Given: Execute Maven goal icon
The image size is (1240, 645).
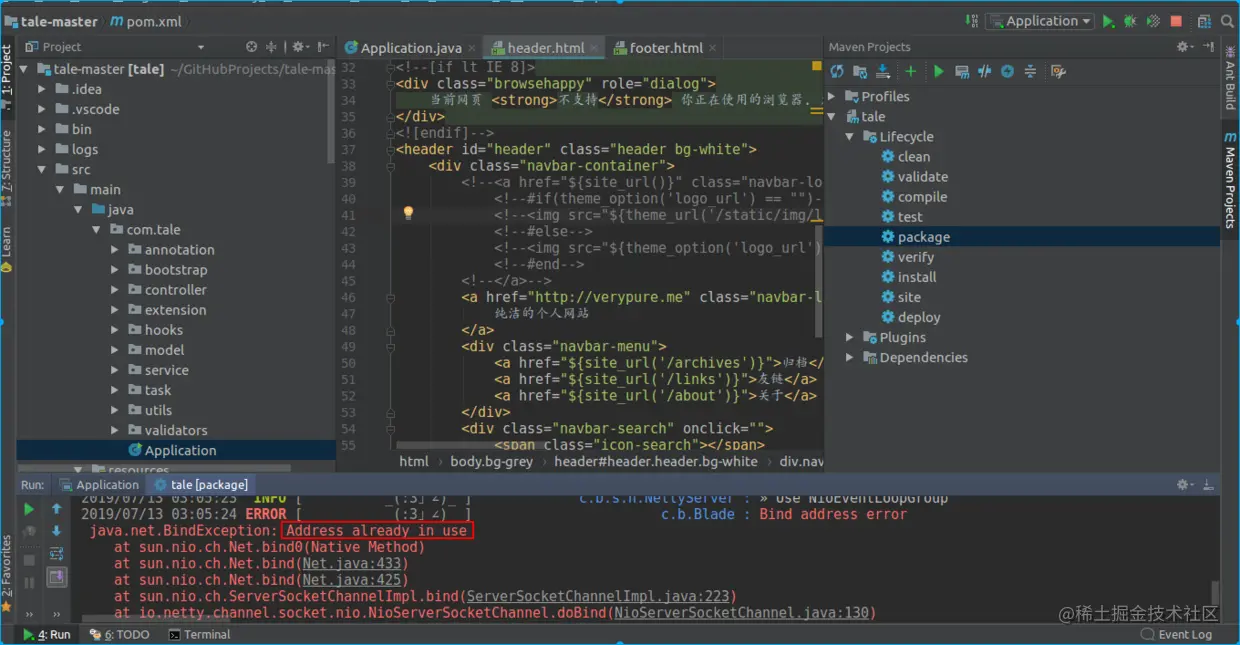Looking at the screenshot, I should (x=962, y=71).
